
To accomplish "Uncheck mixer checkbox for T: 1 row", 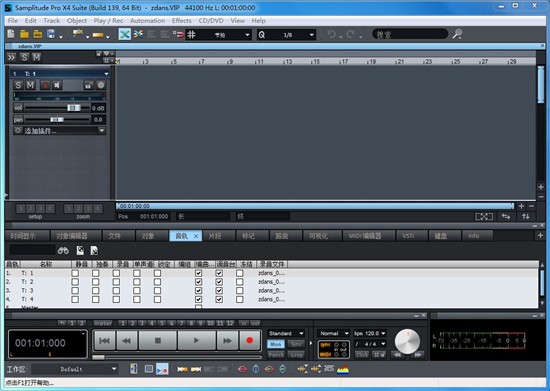I will tap(219, 273).
